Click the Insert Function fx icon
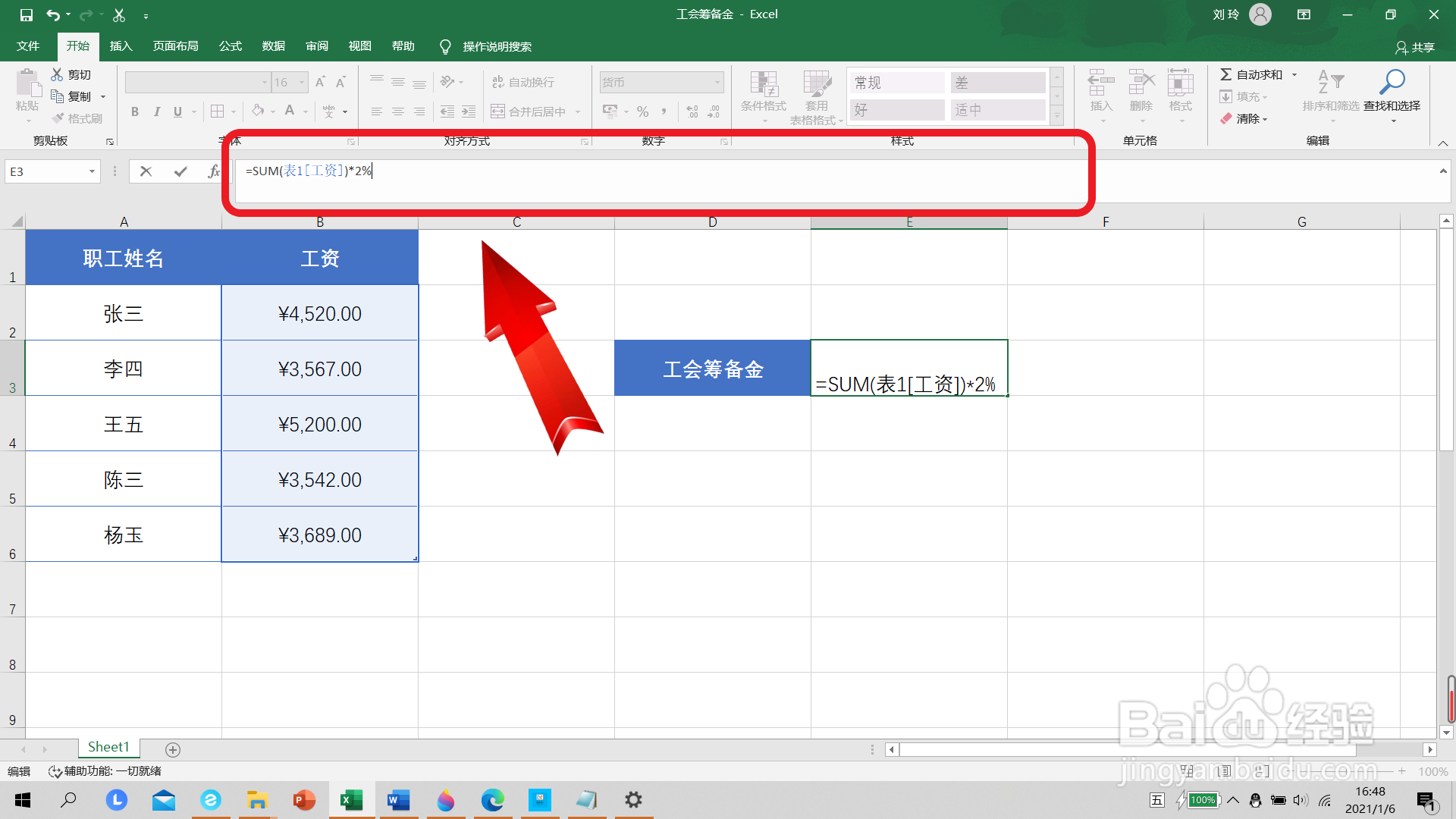 pyautogui.click(x=214, y=171)
